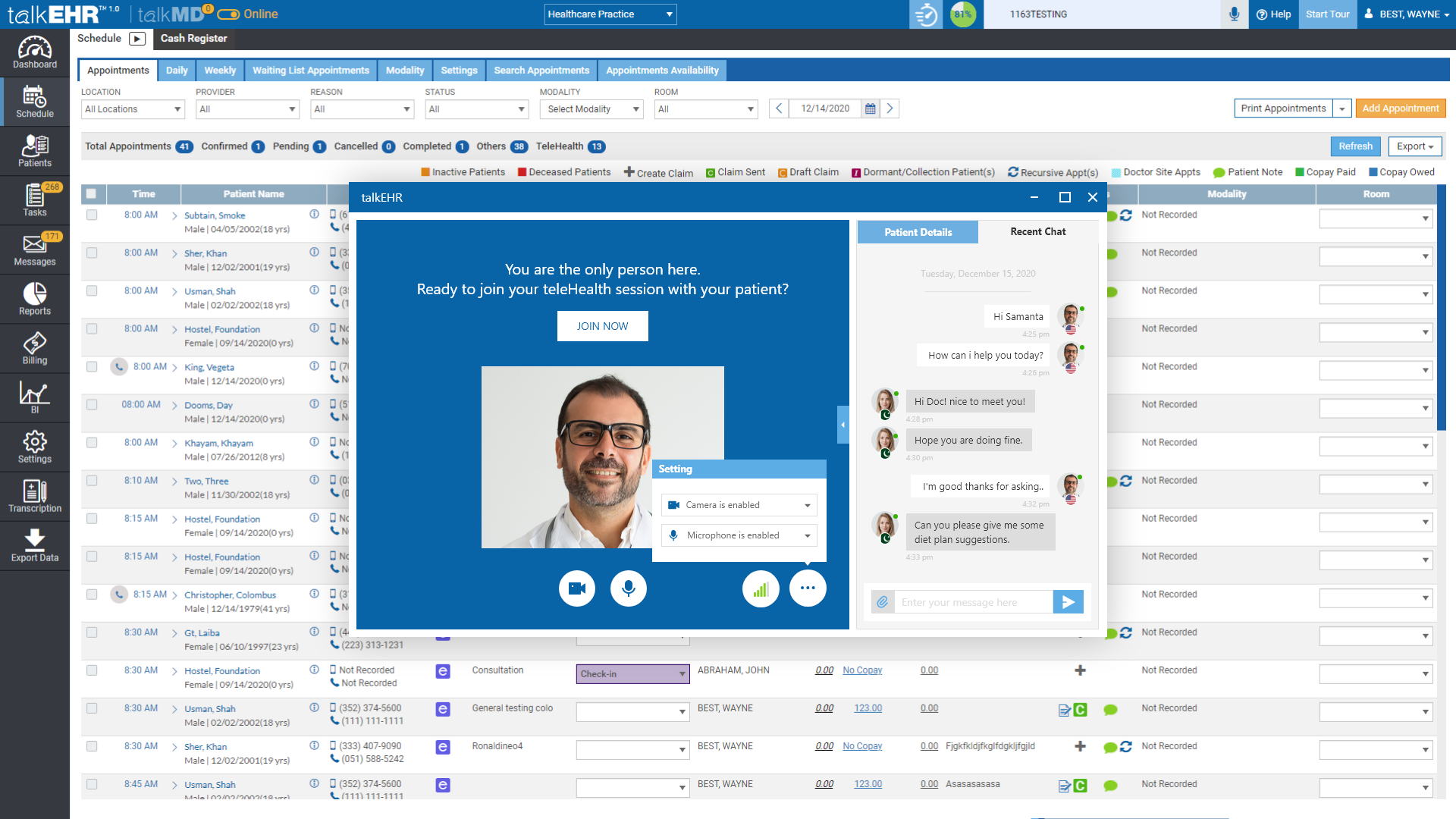This screenshot has height=819, width=1456.
Task: Switch to the Patient Details tab
Action: 918,232
